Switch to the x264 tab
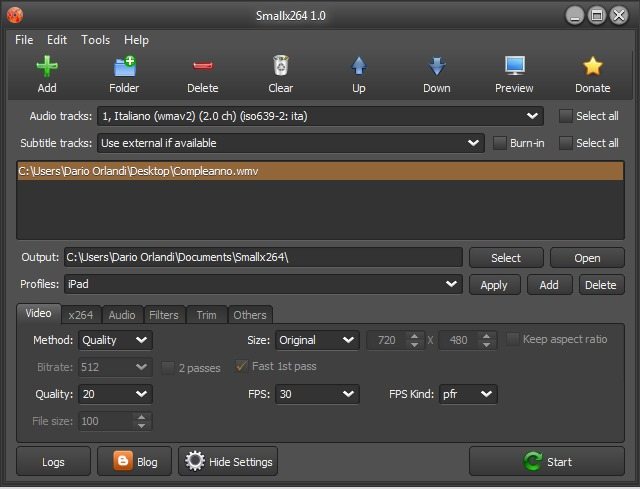The width and height of the screenshot is (640, 489). 78,315
